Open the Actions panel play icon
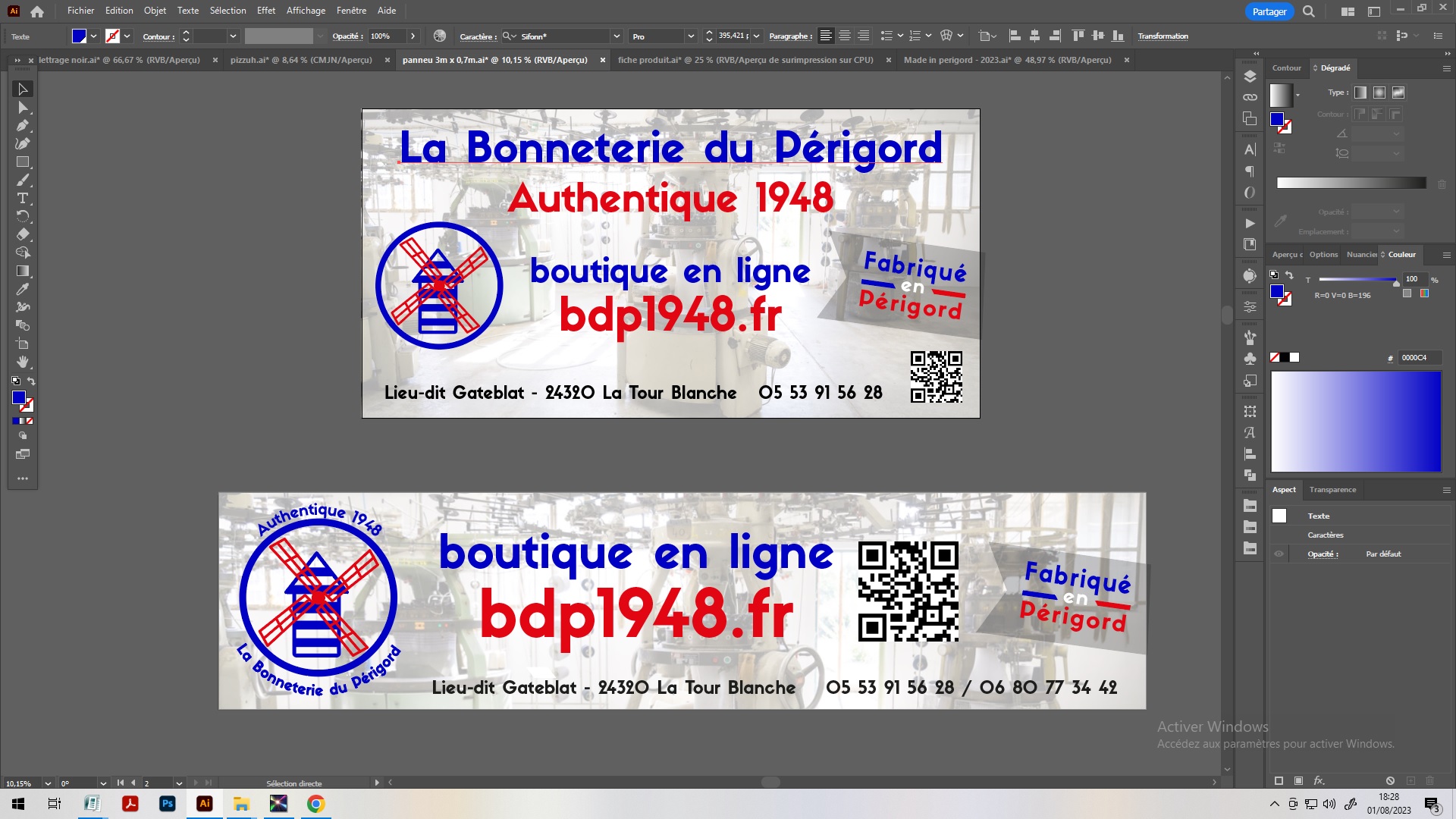This screenshot has height=819, width=1456. [x=1250, y=223]
